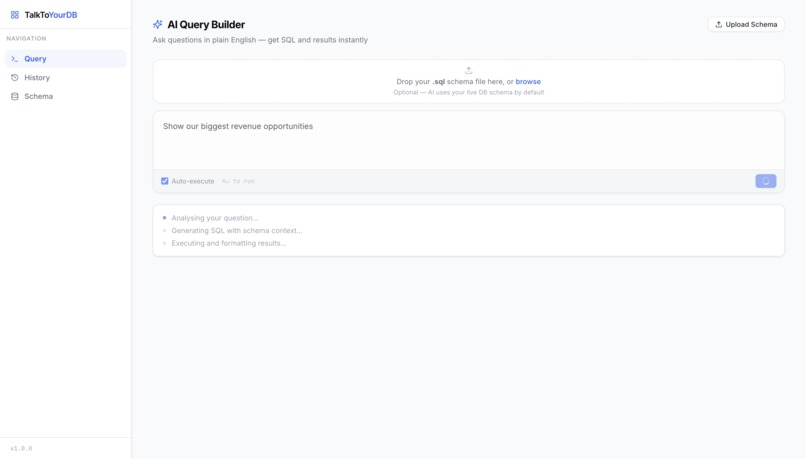Open the TalkToYourDB home title
Viewport: 806px width, 459px height.
coord(50,15)
